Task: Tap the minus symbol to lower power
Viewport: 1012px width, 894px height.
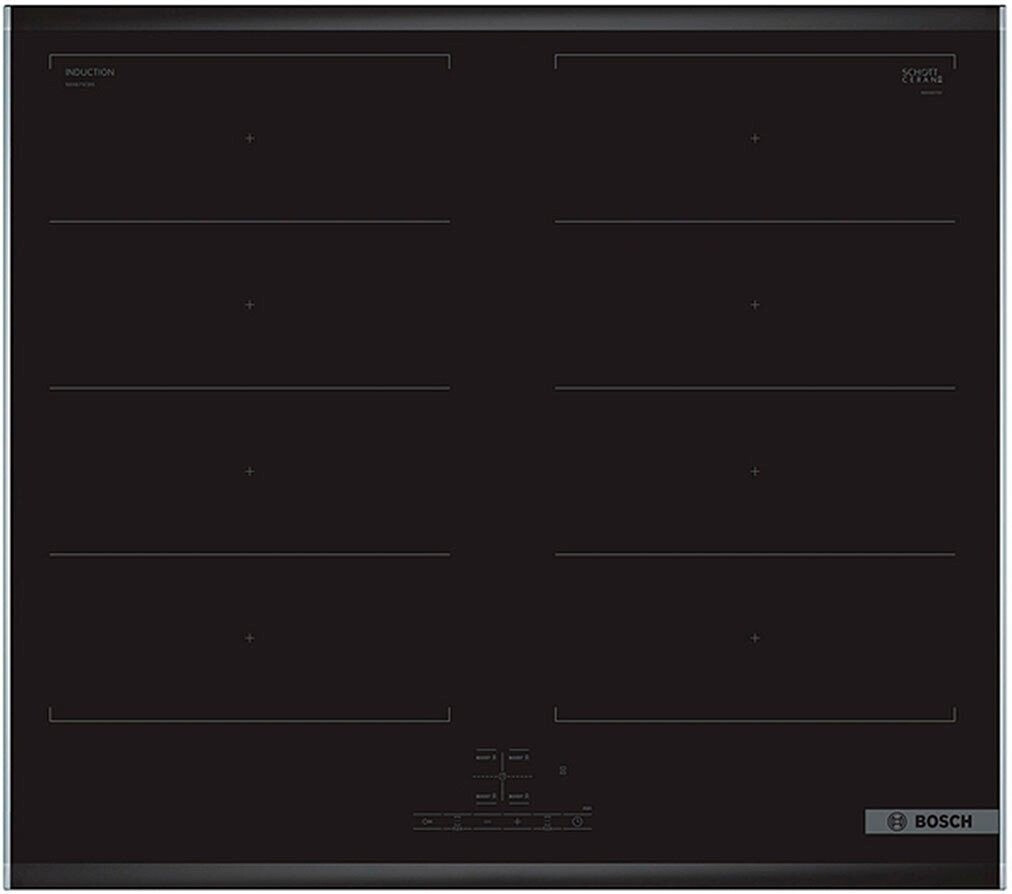Action: coord(487,821)
